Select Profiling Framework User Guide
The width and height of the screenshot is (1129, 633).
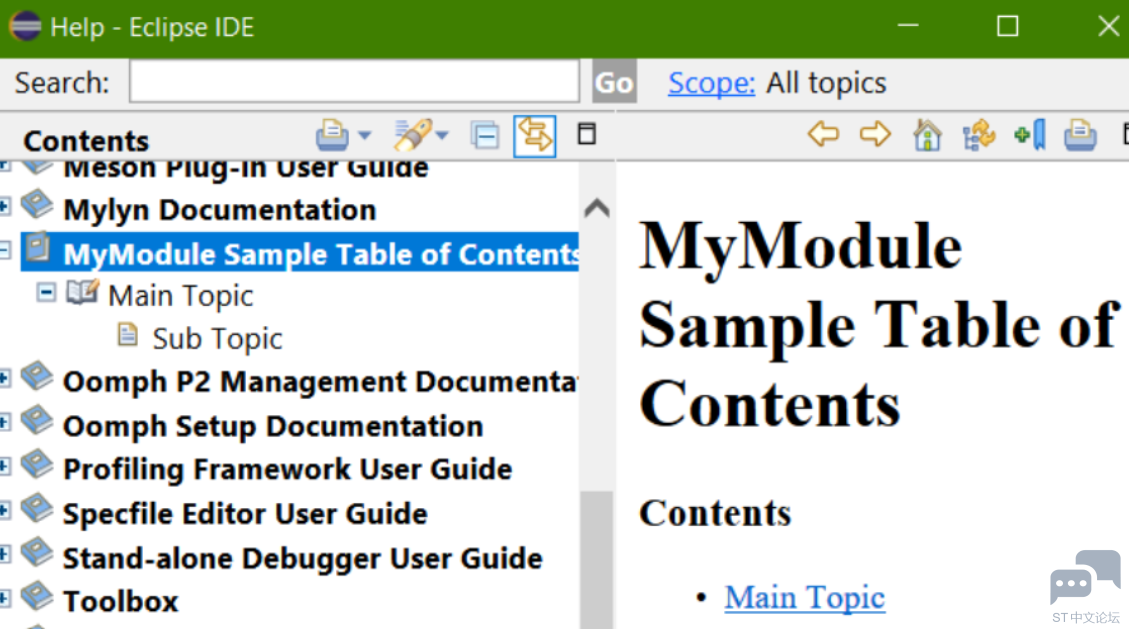point(287,470)
